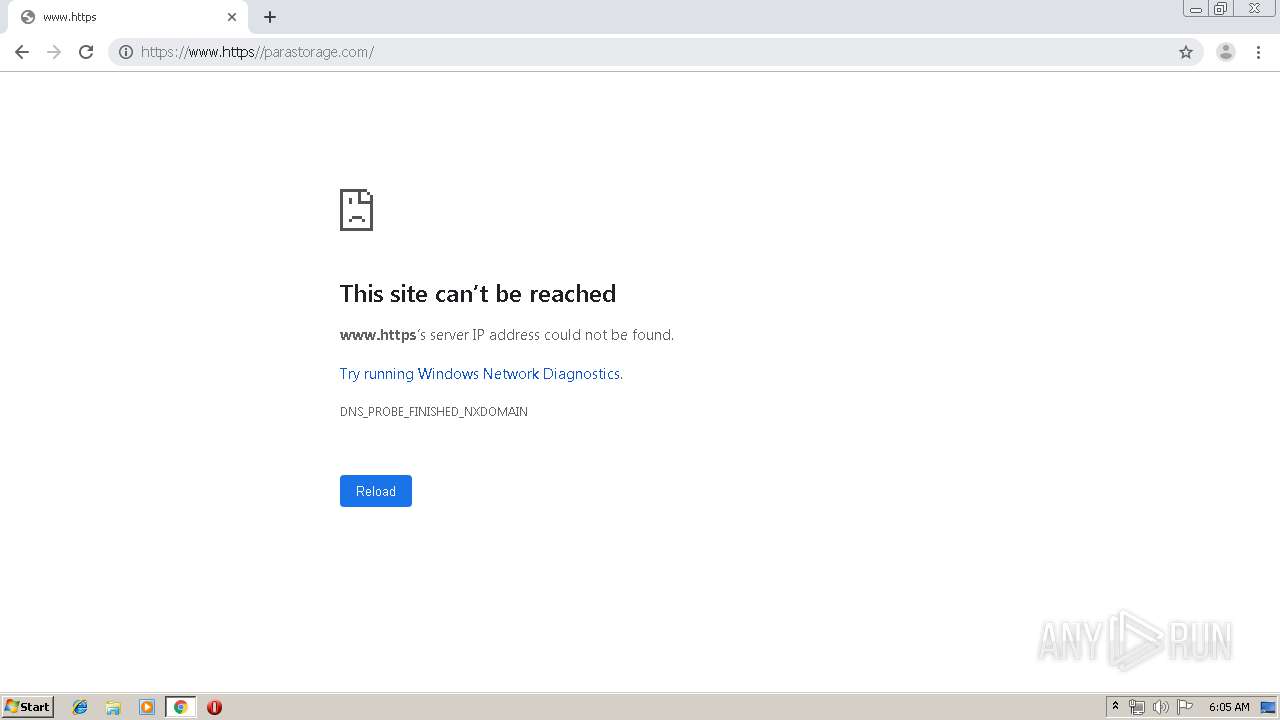Open Windows Media Player from taskbar
This screenshot has height=720, width=1280.
(147, 707)
